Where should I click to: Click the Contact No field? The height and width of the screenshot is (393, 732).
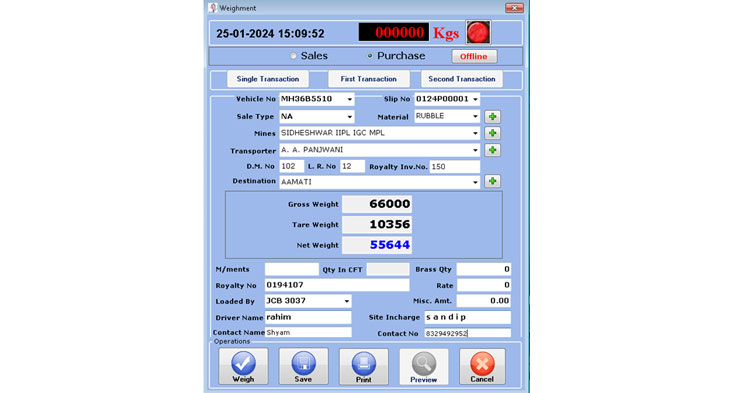point(468,333)
